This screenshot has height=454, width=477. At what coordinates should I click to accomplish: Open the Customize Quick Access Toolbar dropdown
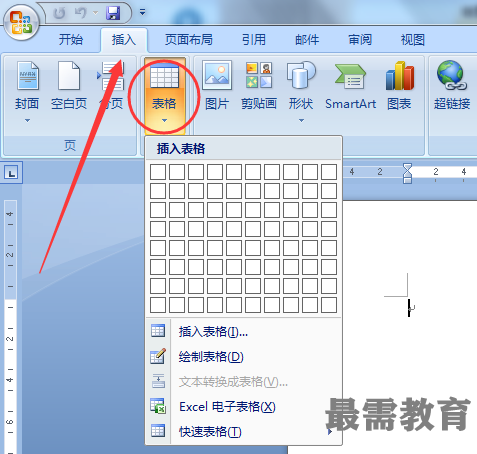(x=142, y=13)
